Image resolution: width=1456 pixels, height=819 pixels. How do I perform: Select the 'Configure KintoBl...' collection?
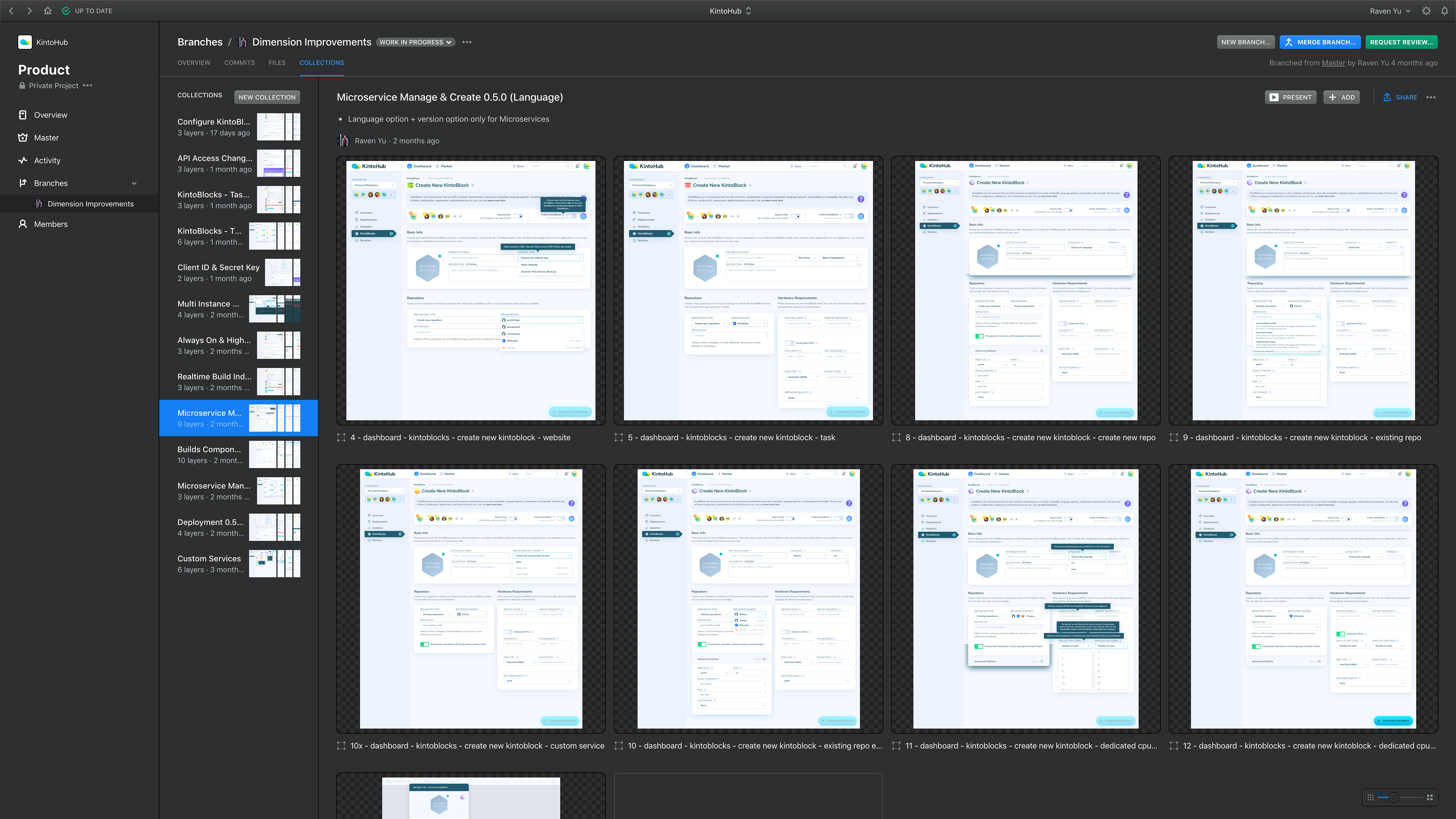coord(238,127)
